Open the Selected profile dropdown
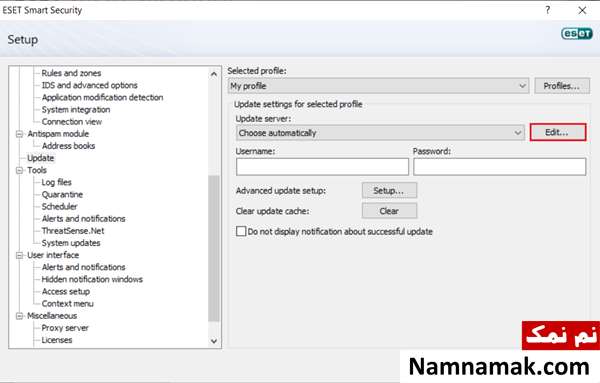This screenshot has height=383, width=600. click(x=378, y=86)
